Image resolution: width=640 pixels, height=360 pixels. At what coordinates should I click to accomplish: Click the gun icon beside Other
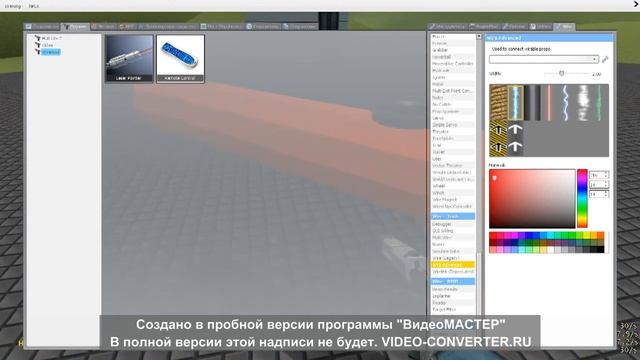pyautogui.click(x=38, y=45)
